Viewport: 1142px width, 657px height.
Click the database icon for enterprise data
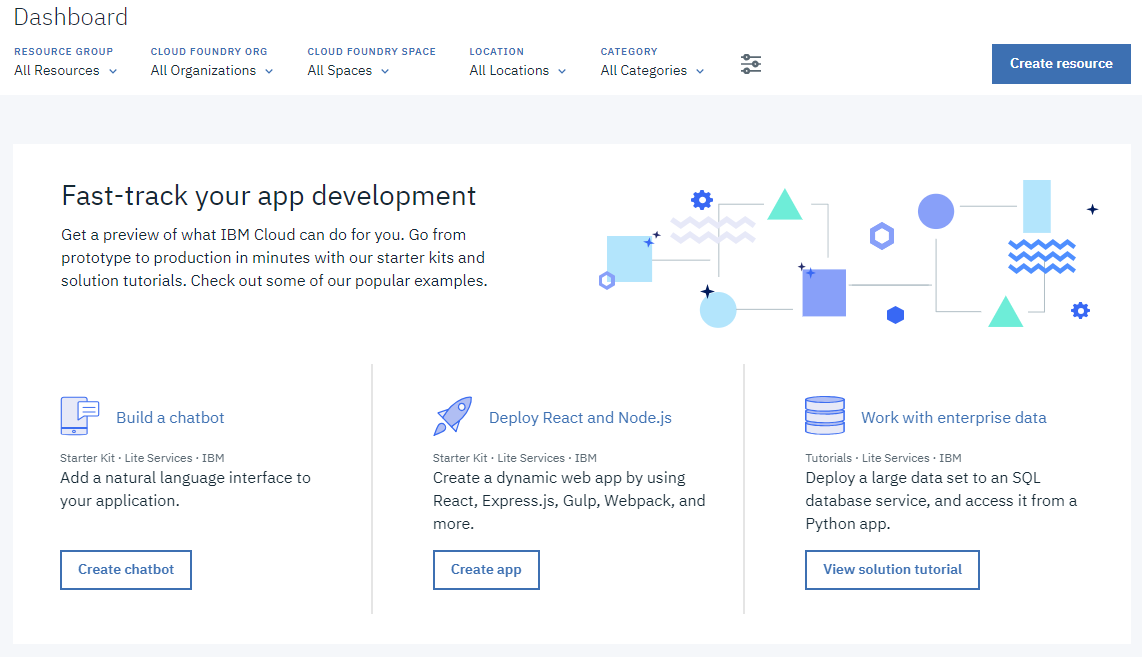[x=825, y=414]
